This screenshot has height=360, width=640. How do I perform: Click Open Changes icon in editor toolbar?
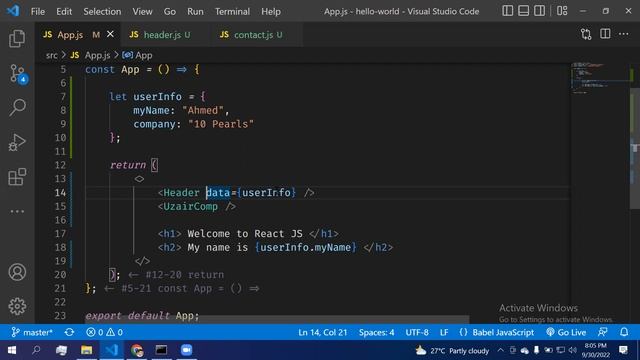586,34
